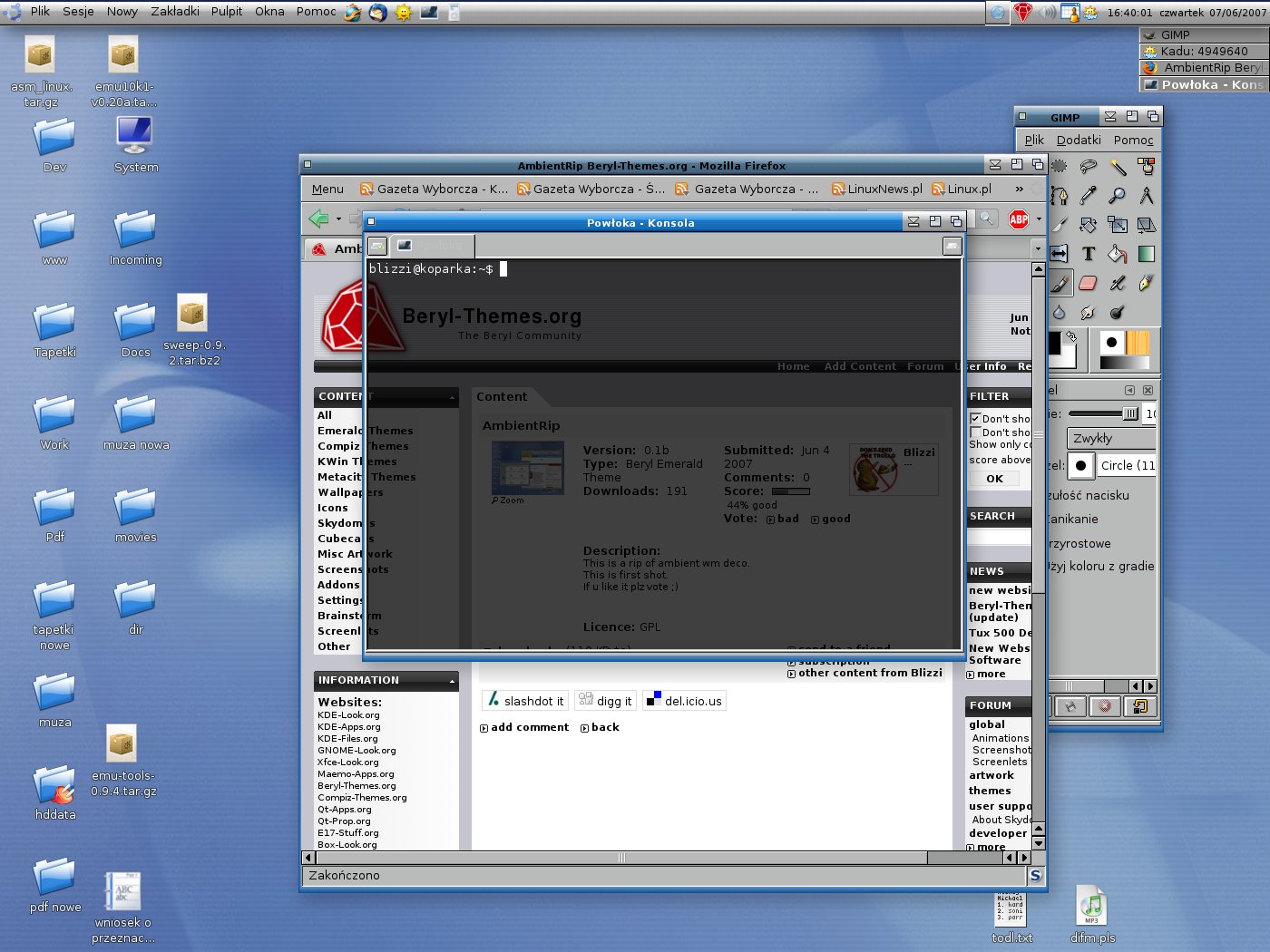
Task: Open GIMP Dodatki menu
Action: (1079, 140)
